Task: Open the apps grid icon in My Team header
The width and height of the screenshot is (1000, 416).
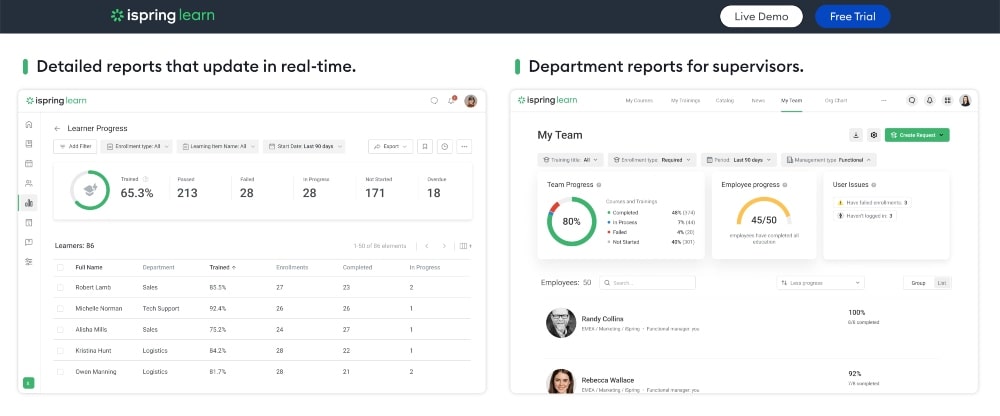Action: pyautogui.click(x=946, y=100)
